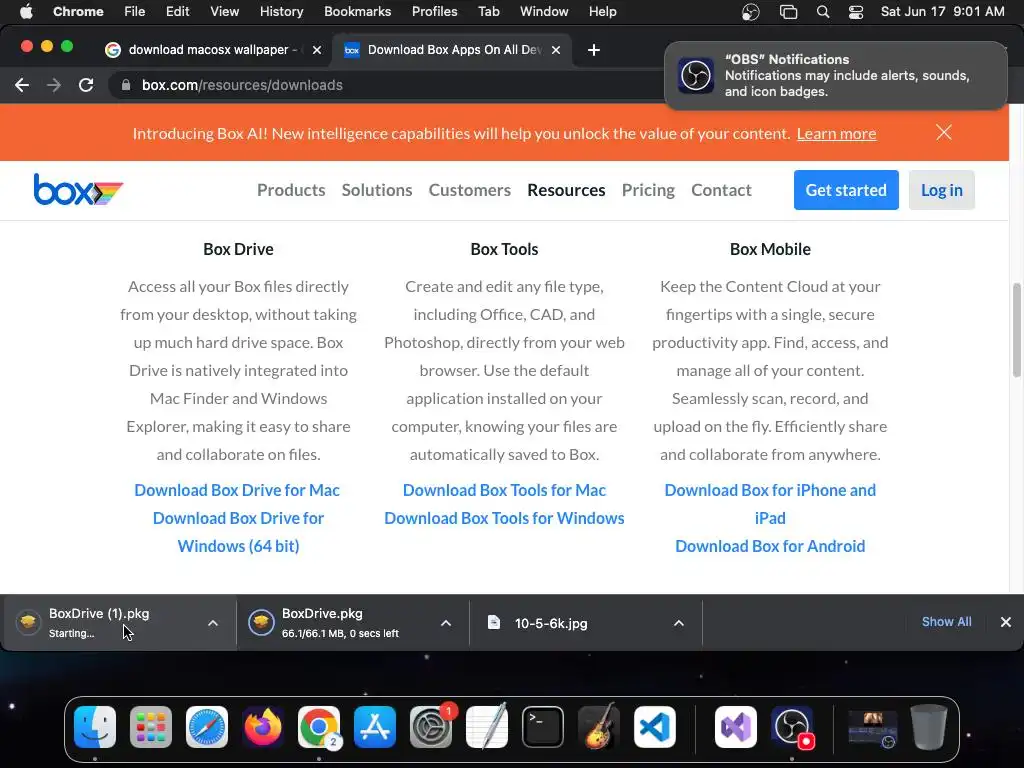The height and width of the screenshot is (768, 1024).
Task: Click the BoxDrive (1).pkg package icon
Action: tap(28, 622)
